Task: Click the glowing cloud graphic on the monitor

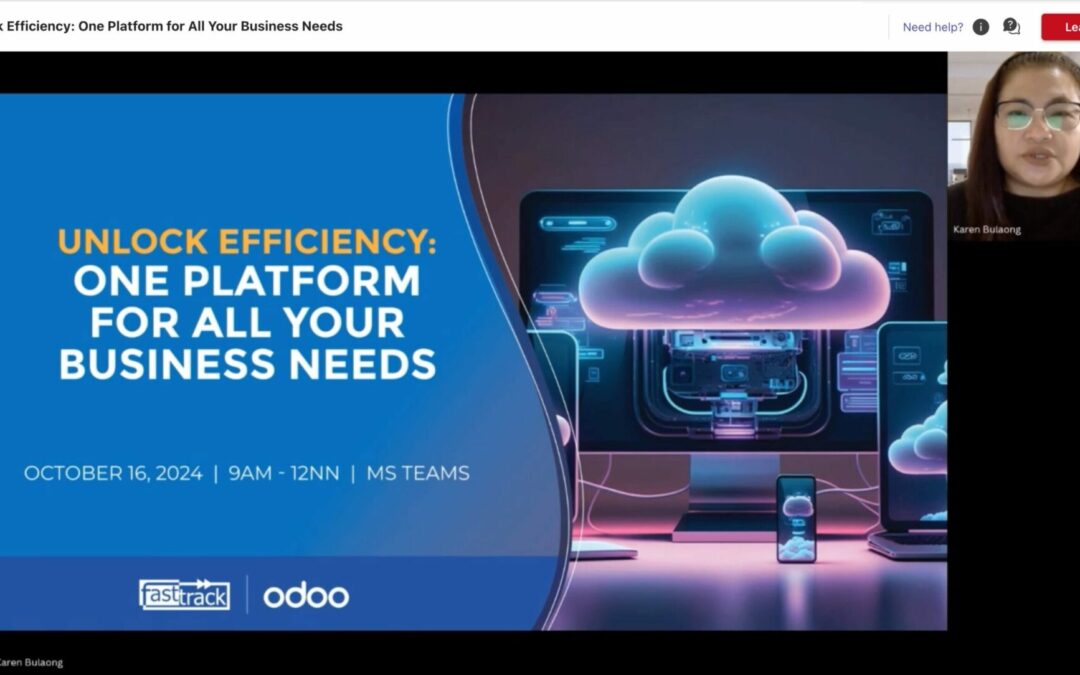Action: 733,255
